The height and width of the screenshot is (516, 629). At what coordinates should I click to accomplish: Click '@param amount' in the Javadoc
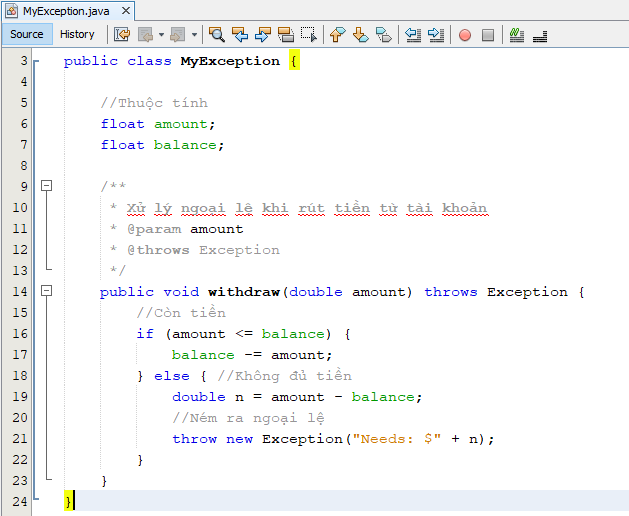pyautogui.click(x=185, y=229)
